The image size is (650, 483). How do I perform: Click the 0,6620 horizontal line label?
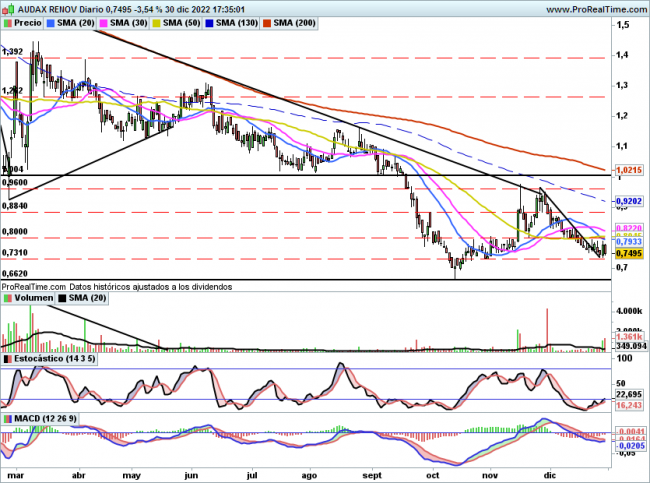(x=14, y=273)
